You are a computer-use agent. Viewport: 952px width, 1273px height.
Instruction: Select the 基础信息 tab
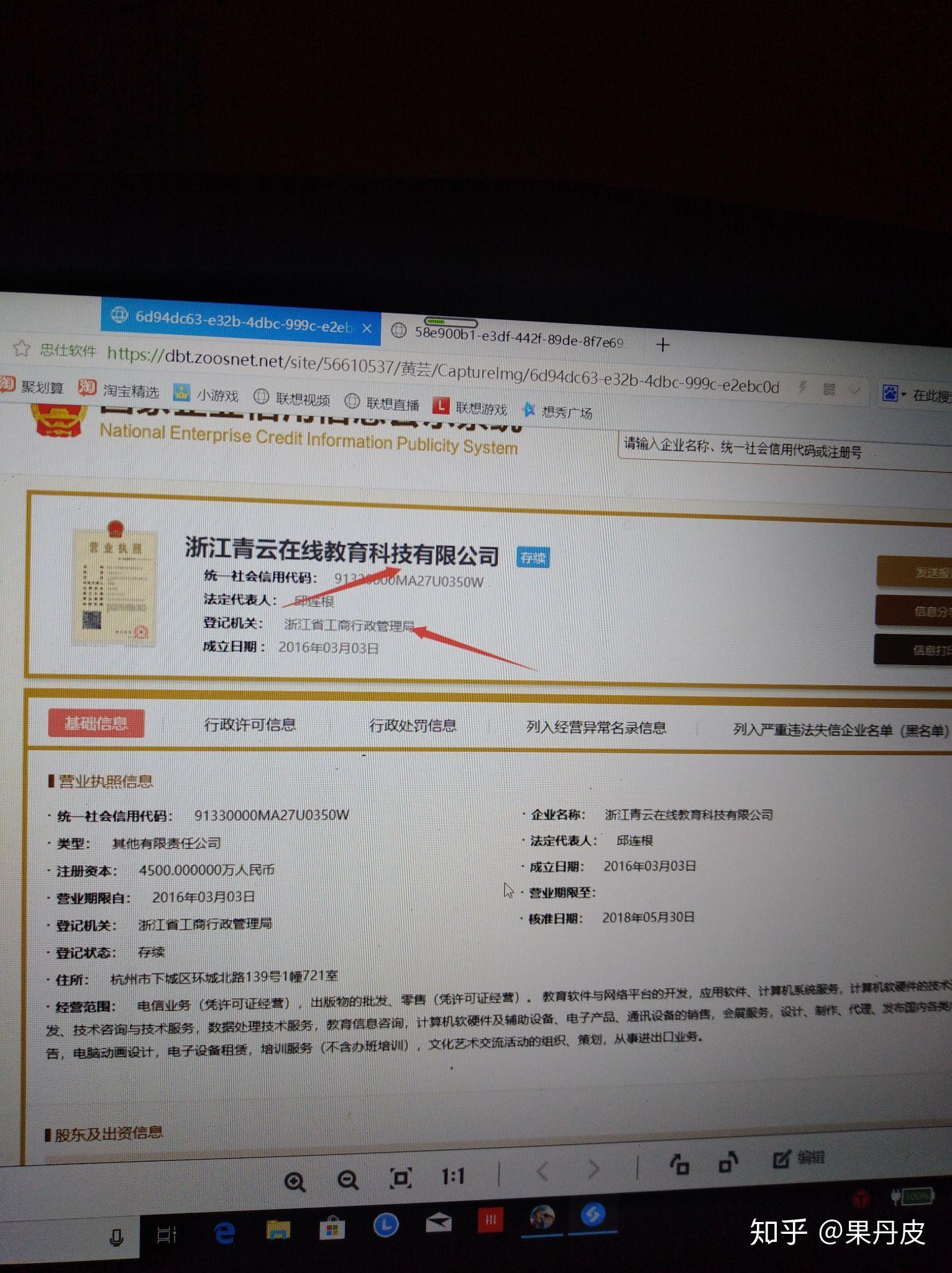point(96,723)
